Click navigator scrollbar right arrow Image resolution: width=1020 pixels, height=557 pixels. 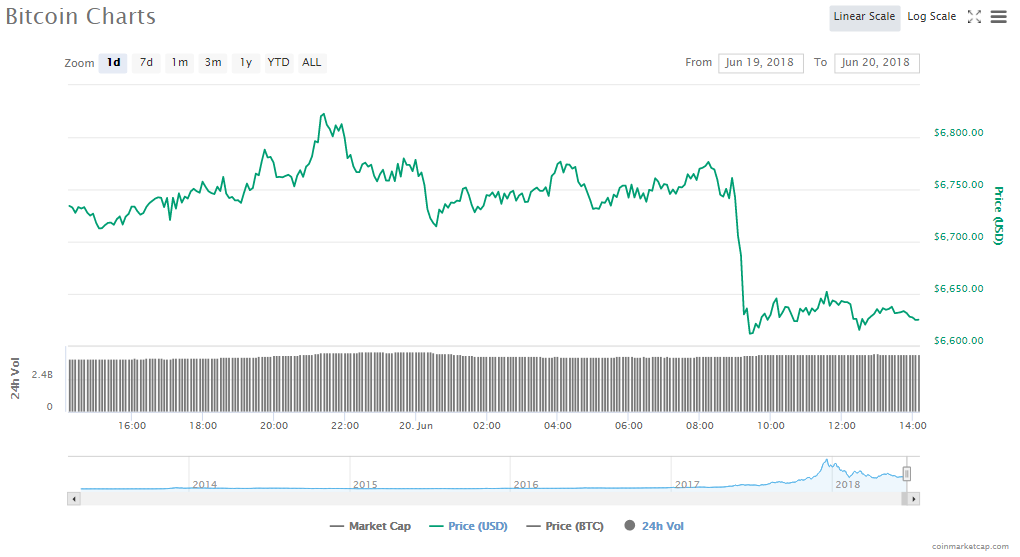click(x=914, y=498)
